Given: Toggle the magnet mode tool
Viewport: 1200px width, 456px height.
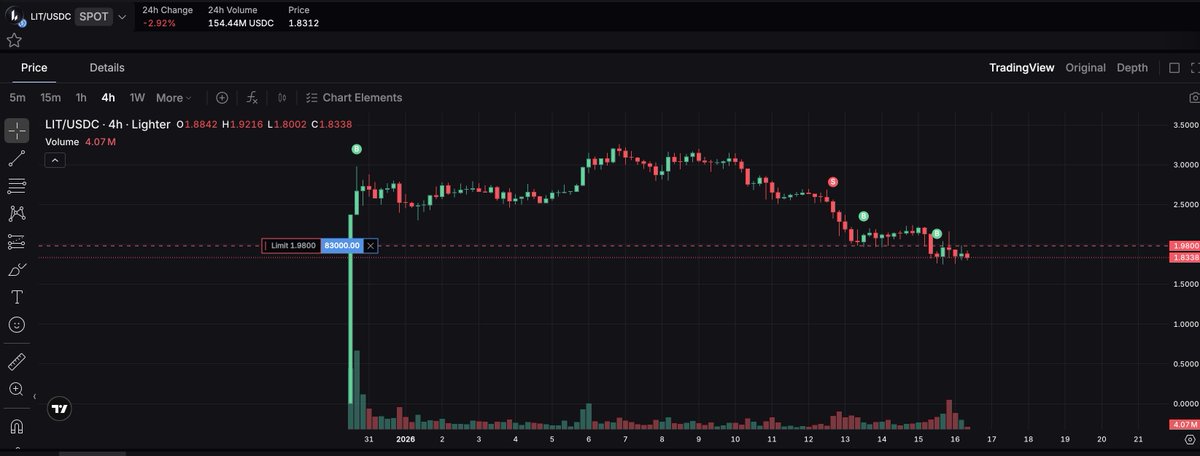Looking at the screenshot, I should click(x=16, y=427).
